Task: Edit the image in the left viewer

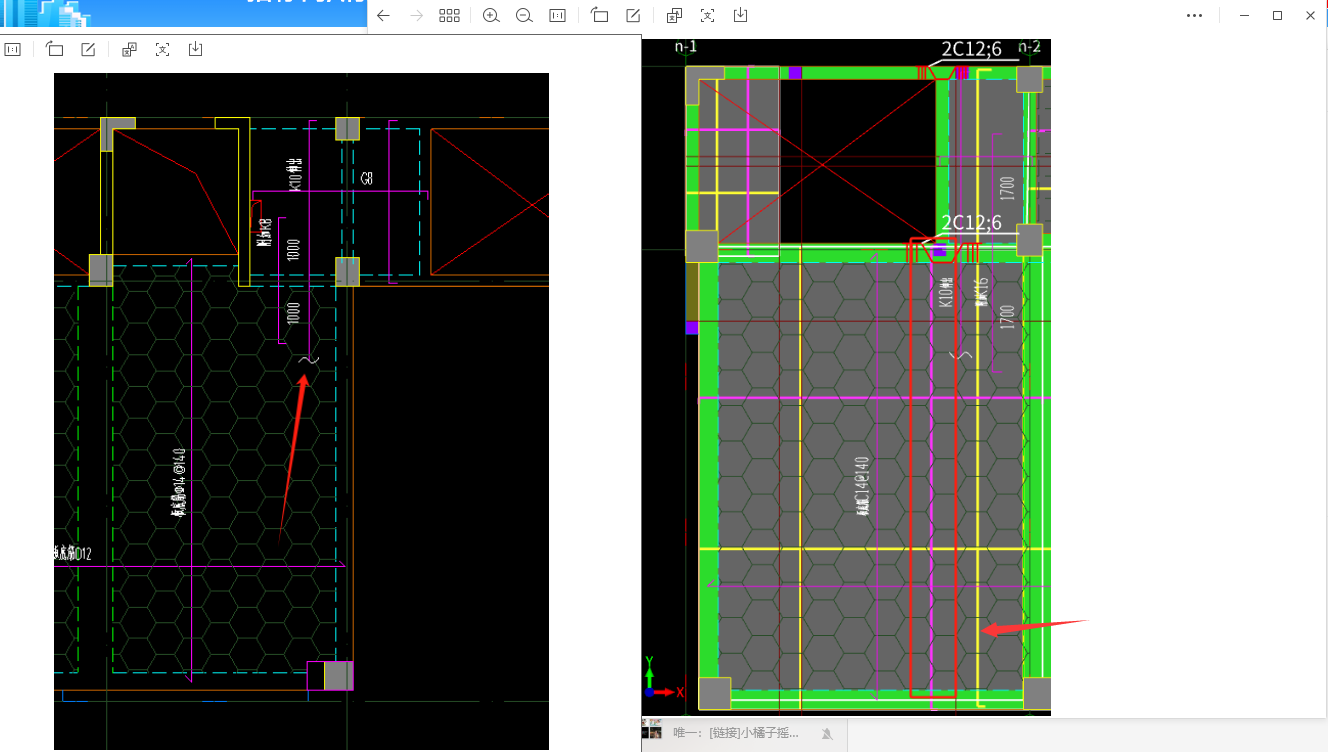Action: point(88,49)
